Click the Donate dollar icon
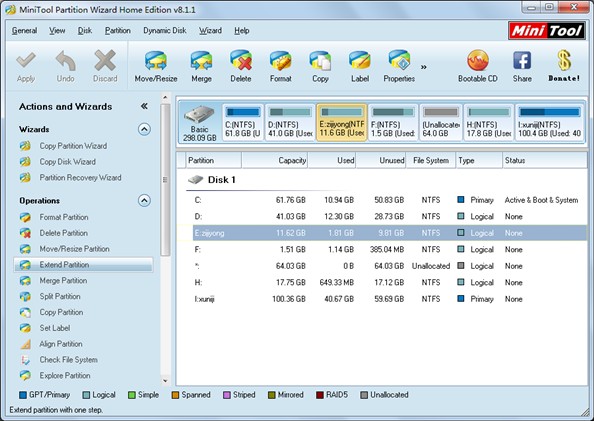Viewport: 594px width, 421px height. pos(564,60)
